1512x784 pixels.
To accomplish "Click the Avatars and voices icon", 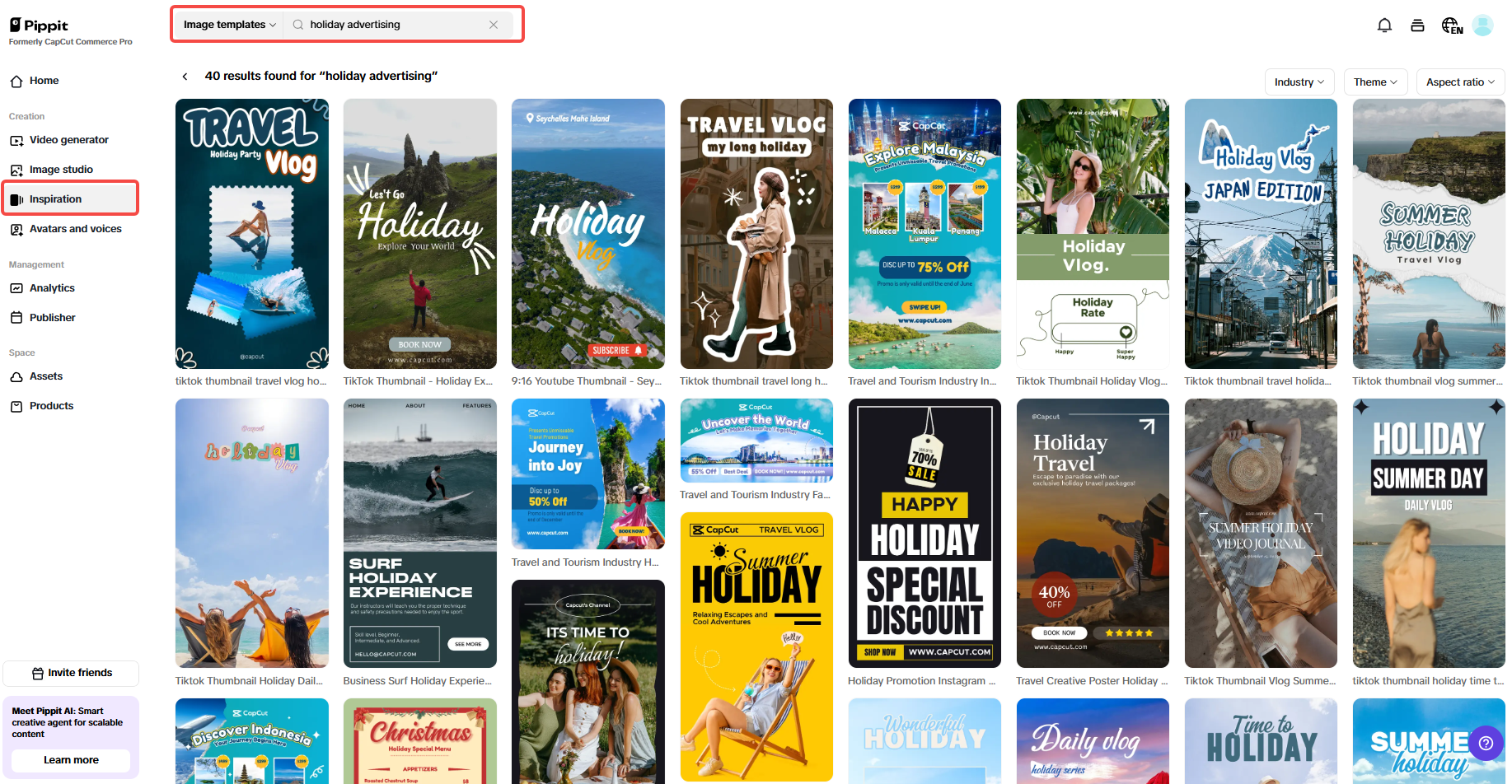I will (16, 229).
